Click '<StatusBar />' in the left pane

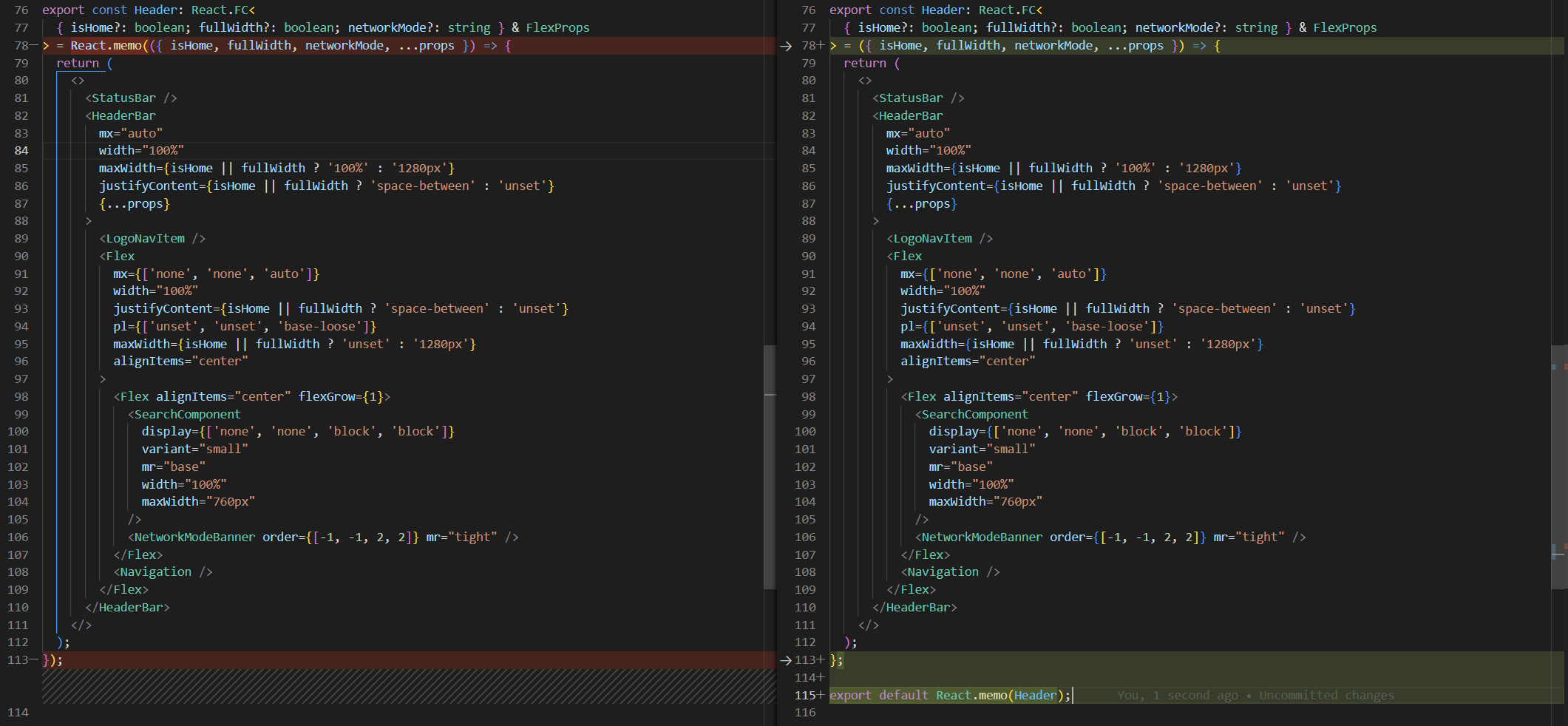click(x=131, y=98)
